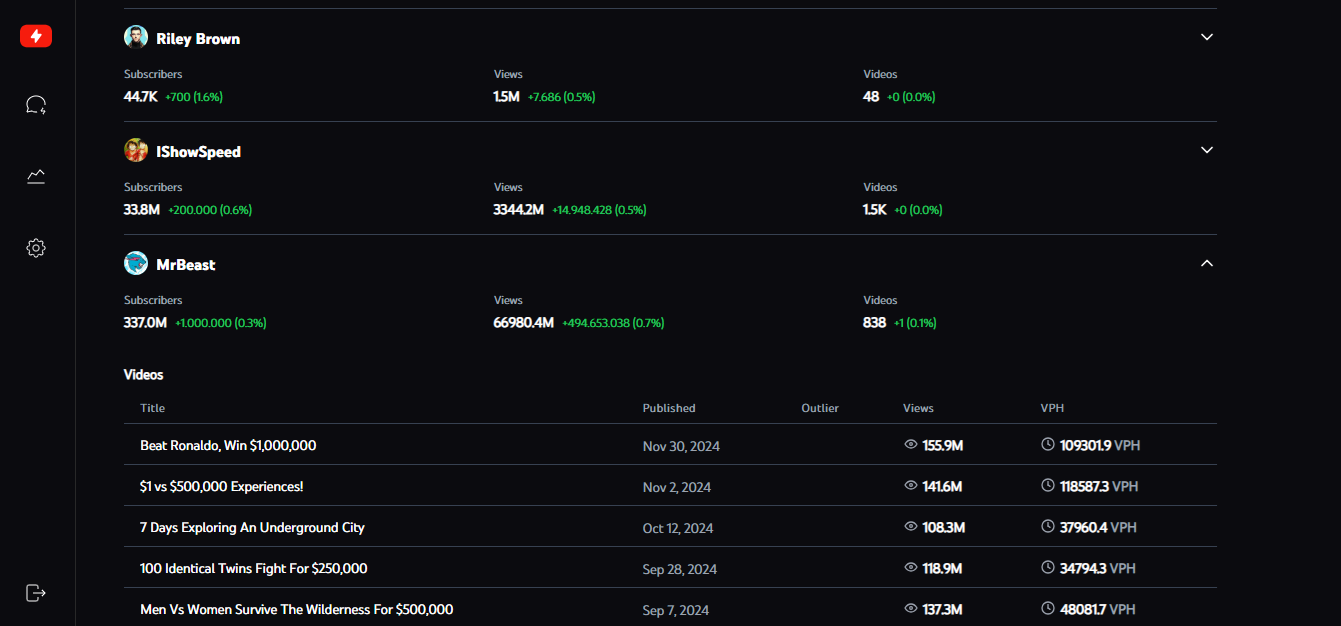The image size is (1341, 626).
Task: Click the clock icon beside 48081.7 VPH
Action: tap(1048, 608)
